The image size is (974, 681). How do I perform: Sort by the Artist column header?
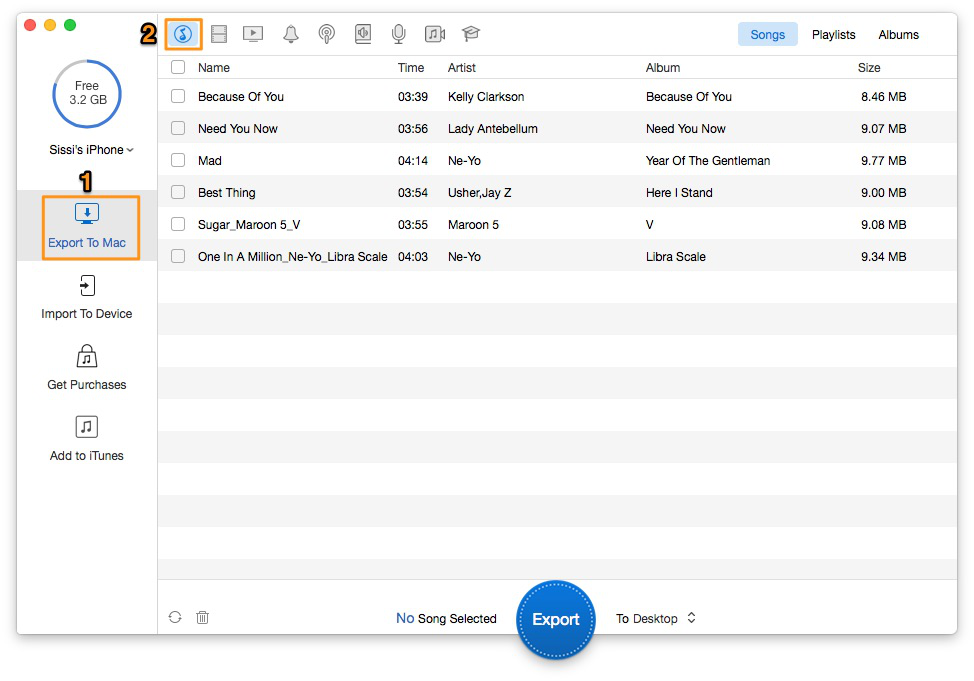[x=462, y=68]
